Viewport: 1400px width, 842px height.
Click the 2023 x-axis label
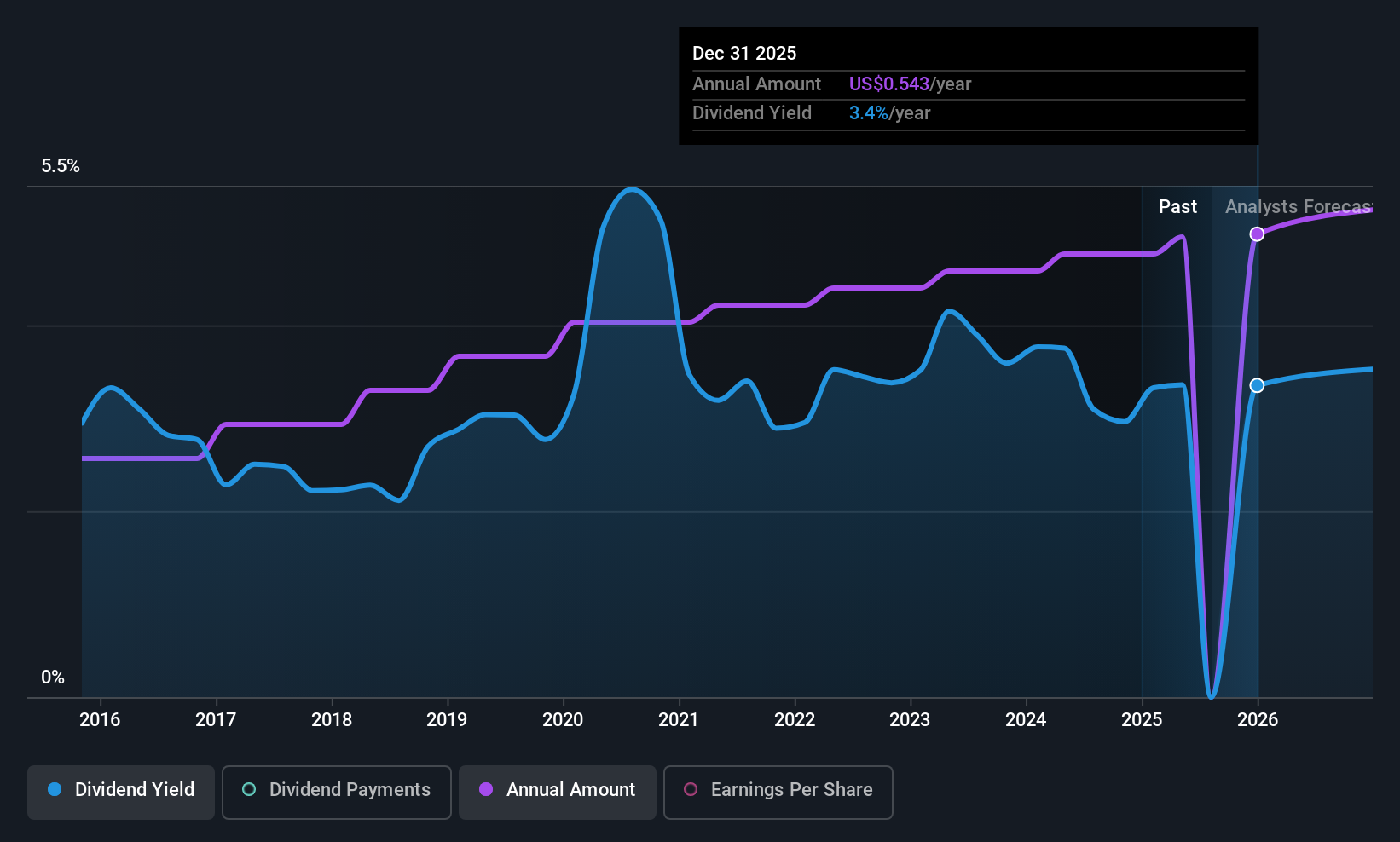(x=910, y=720)
